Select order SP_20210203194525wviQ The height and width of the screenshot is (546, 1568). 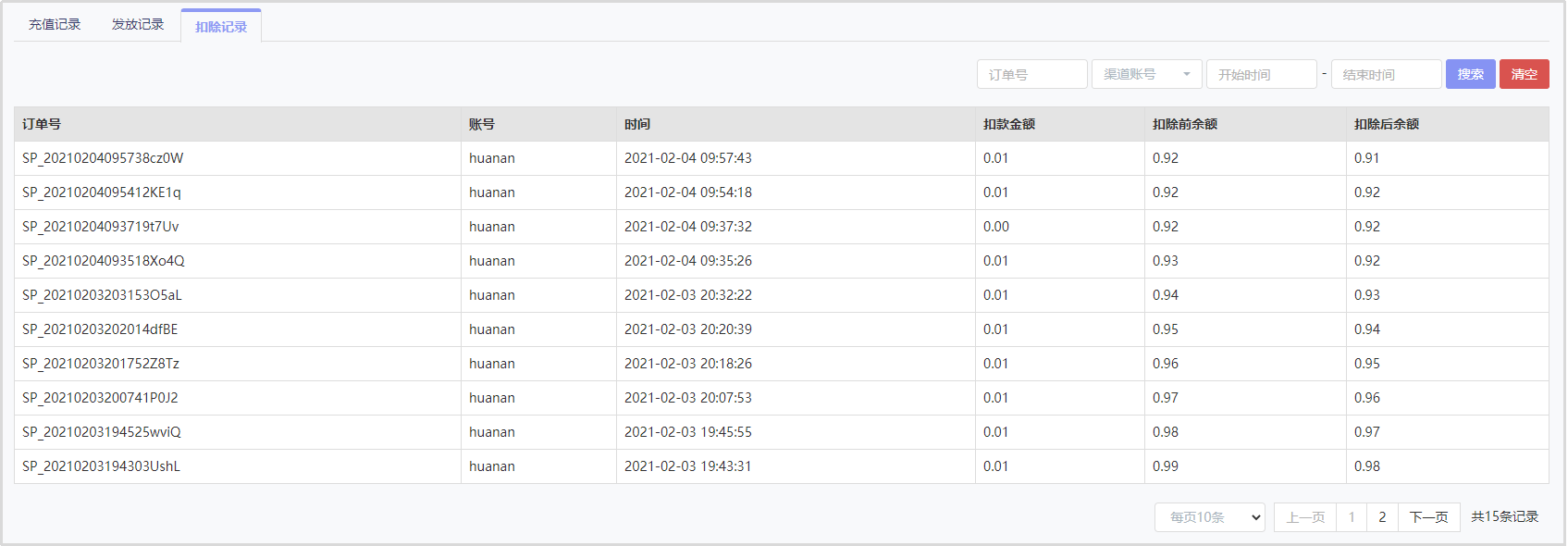(102, 432)
